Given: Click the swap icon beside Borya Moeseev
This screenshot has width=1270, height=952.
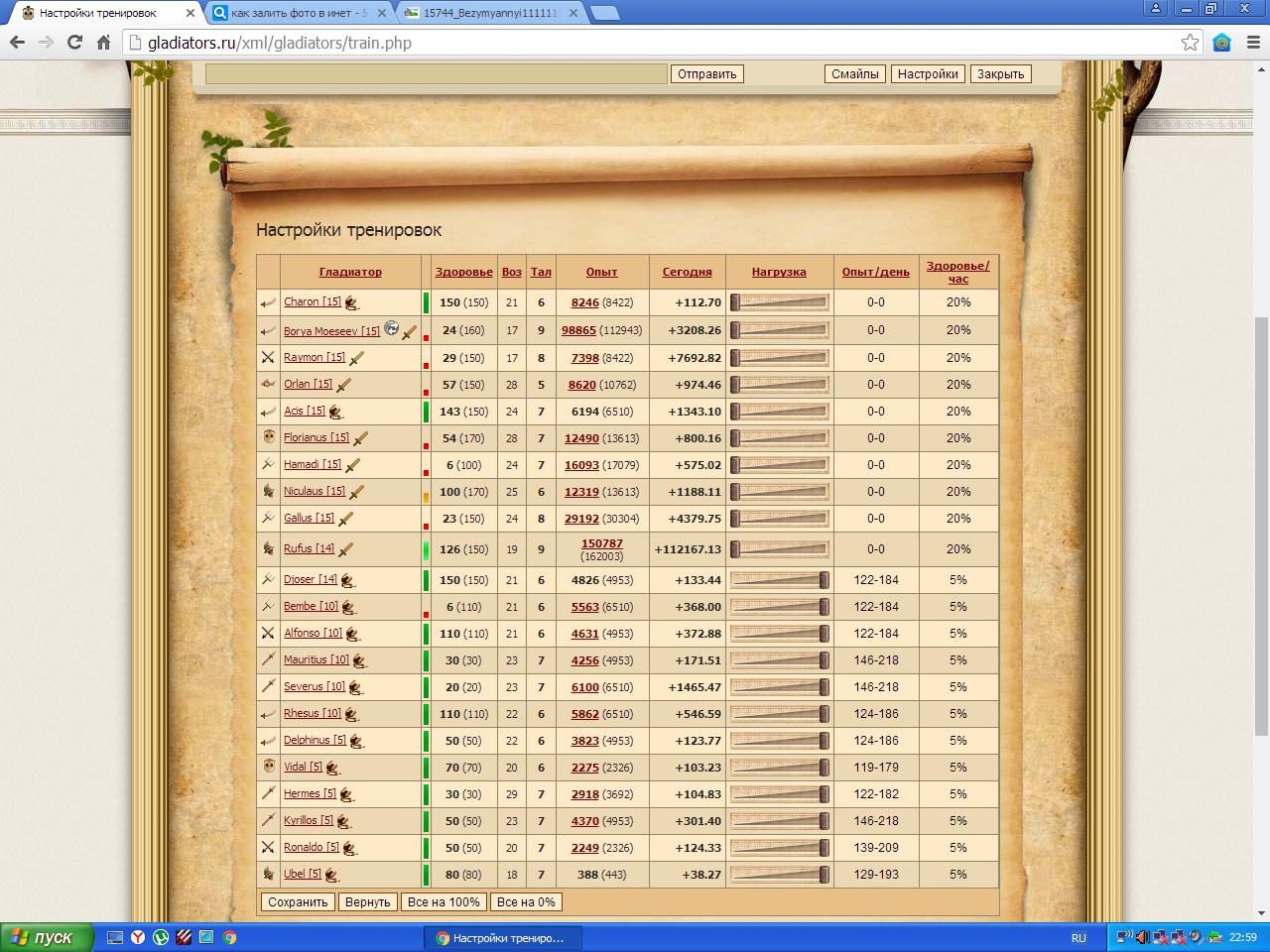Looking at the screenshot, I should (391, 328).
